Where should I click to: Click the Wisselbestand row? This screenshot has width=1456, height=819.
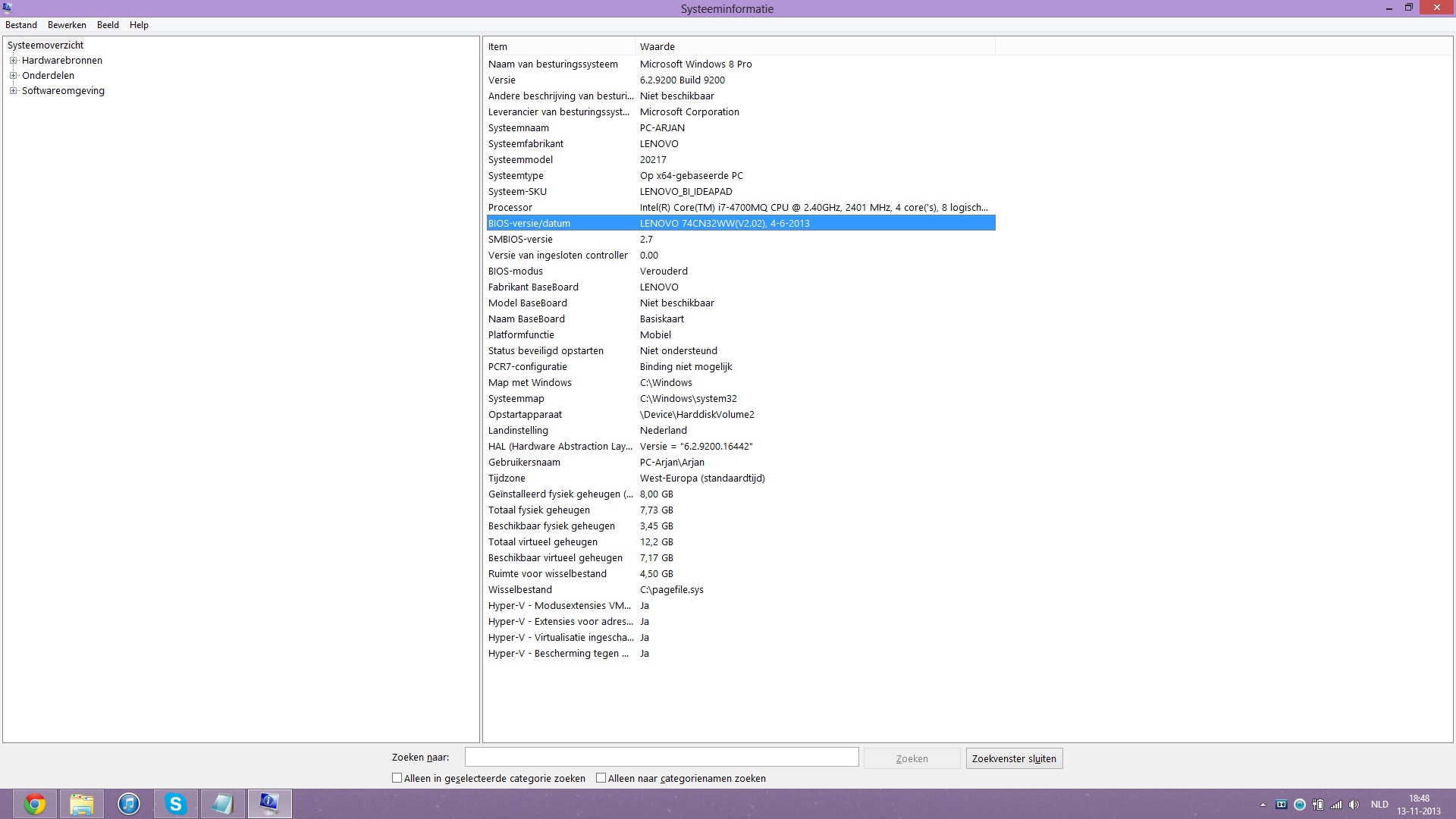pos(740,590)
